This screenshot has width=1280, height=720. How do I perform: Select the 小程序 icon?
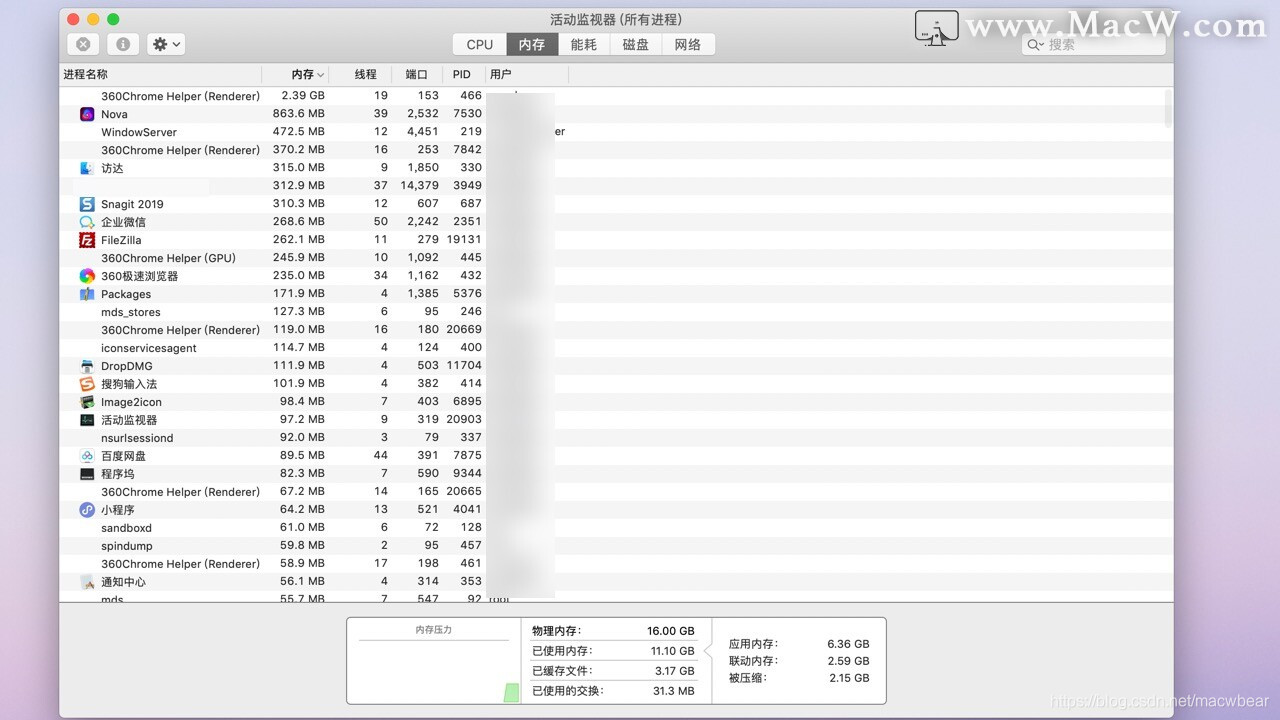click(87, 510)
